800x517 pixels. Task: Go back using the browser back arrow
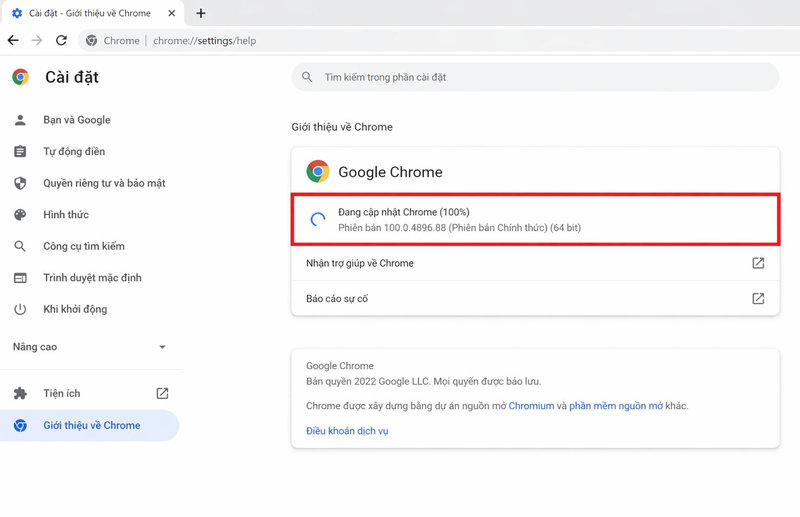coord(13,40)
